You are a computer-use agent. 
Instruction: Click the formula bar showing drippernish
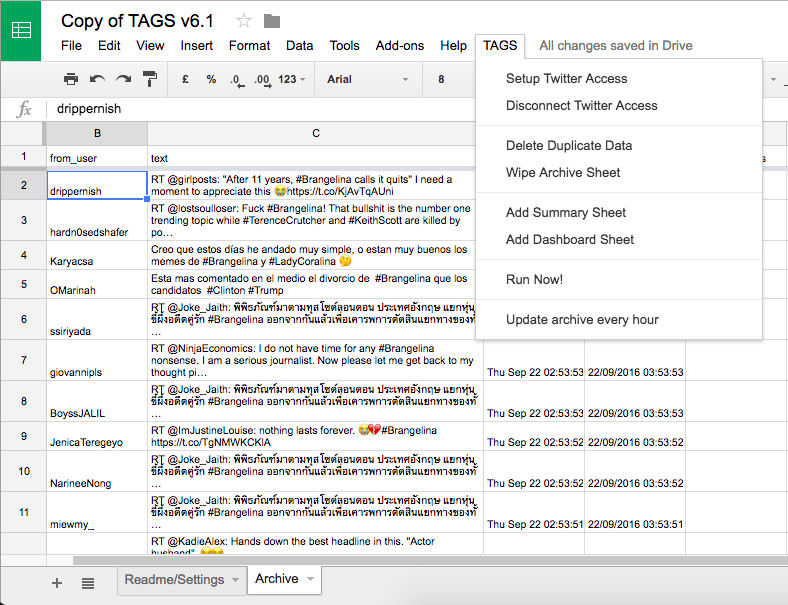pyautogui.click(x=261, y=109)
